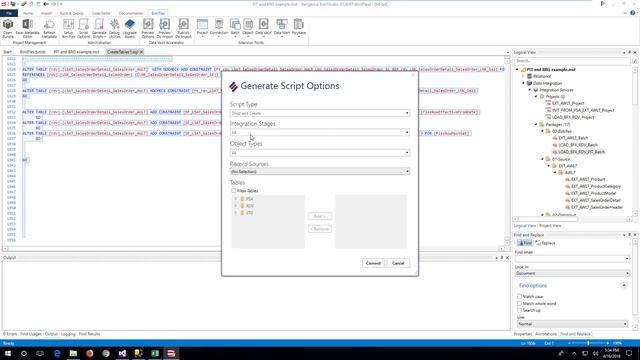Screen dimensions: 640x360
Task: Open the Object Types dropdown
Action: (320, 153)
